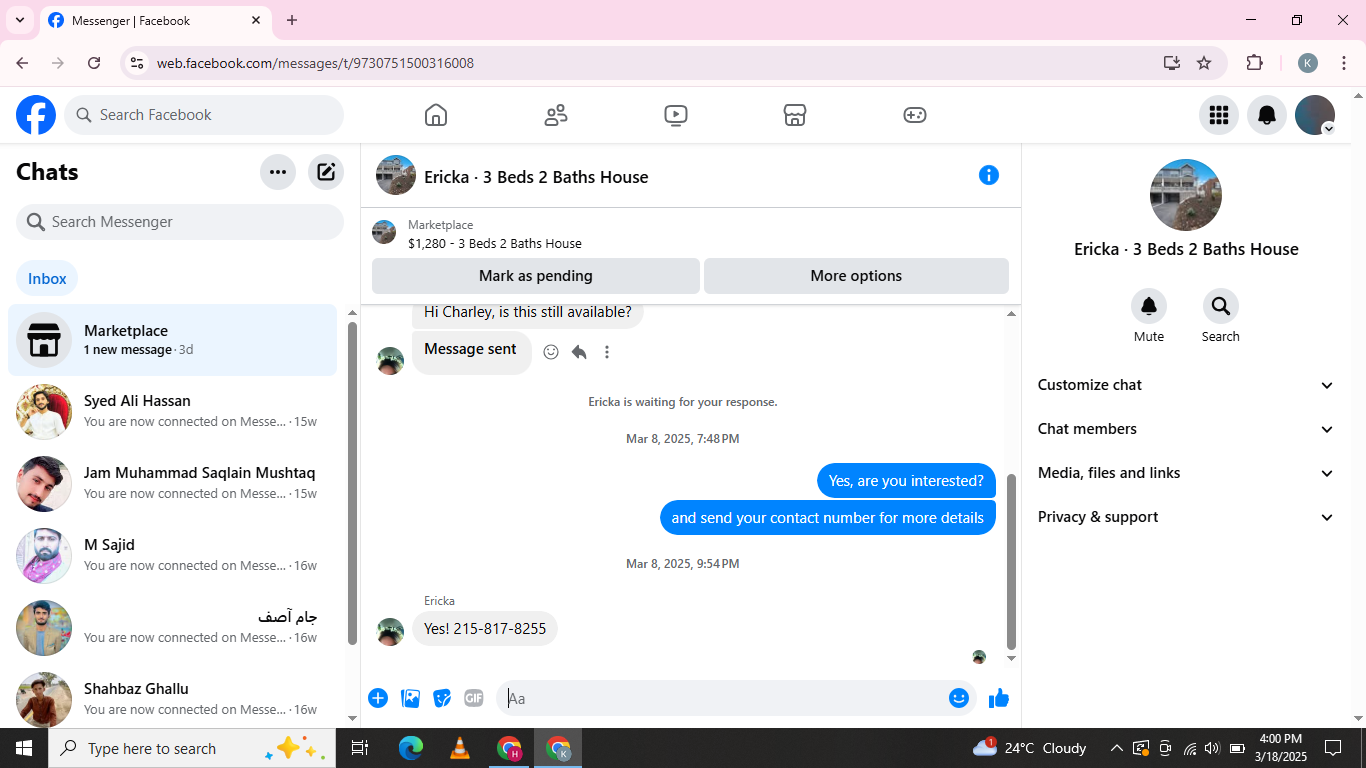Bookmark this tab with the star

[1204, 63]
